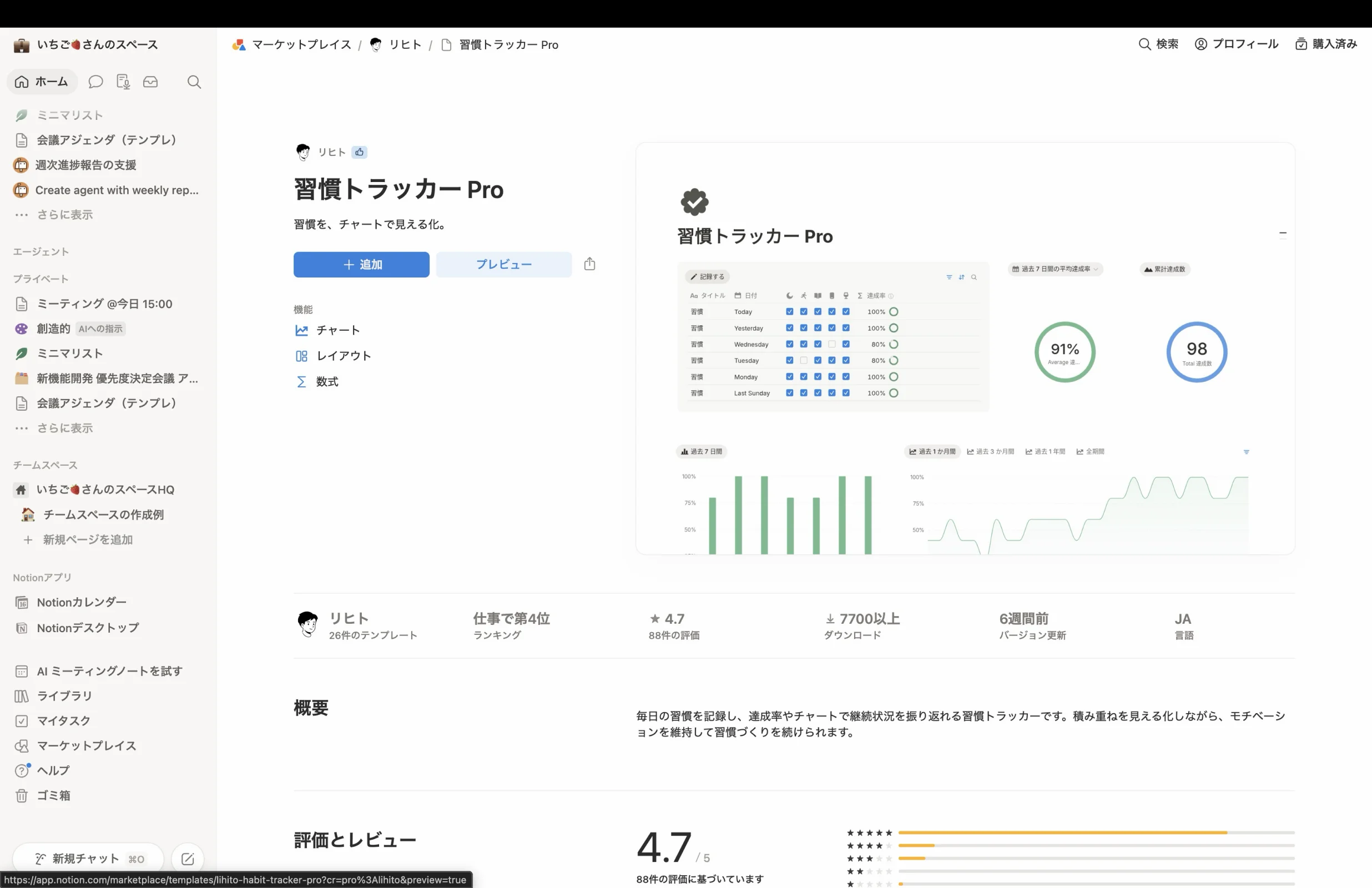Click the プレビュー button
The height and width of the screenshot is (888, 1372).
pos(504,265)
